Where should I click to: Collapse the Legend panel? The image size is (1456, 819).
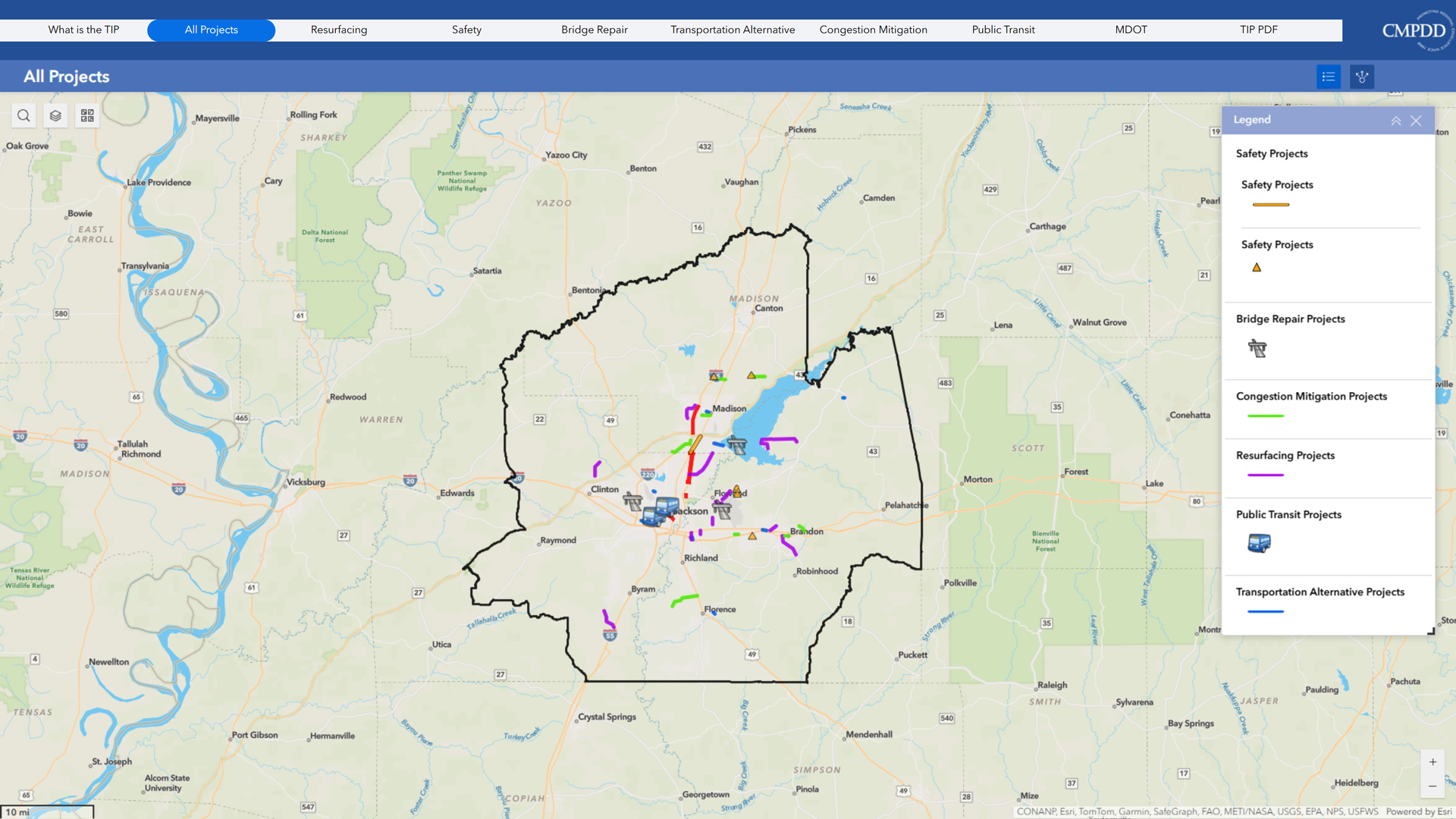pos(1395,121)
